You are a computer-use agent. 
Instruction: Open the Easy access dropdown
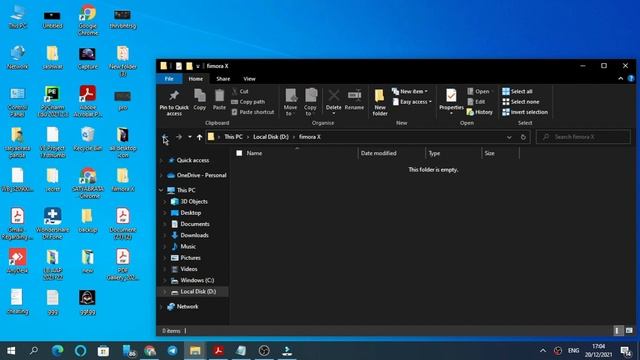pyautogui.click(x=411, y=102)
